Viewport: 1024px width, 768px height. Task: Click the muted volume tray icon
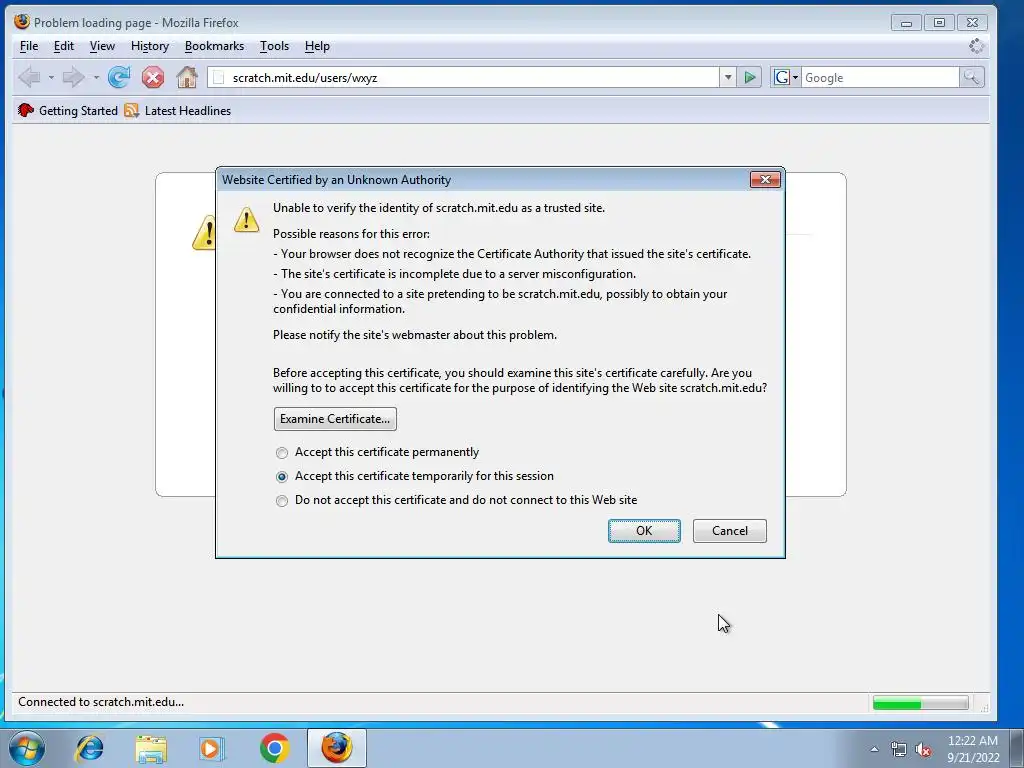click(x=923, y=750)
